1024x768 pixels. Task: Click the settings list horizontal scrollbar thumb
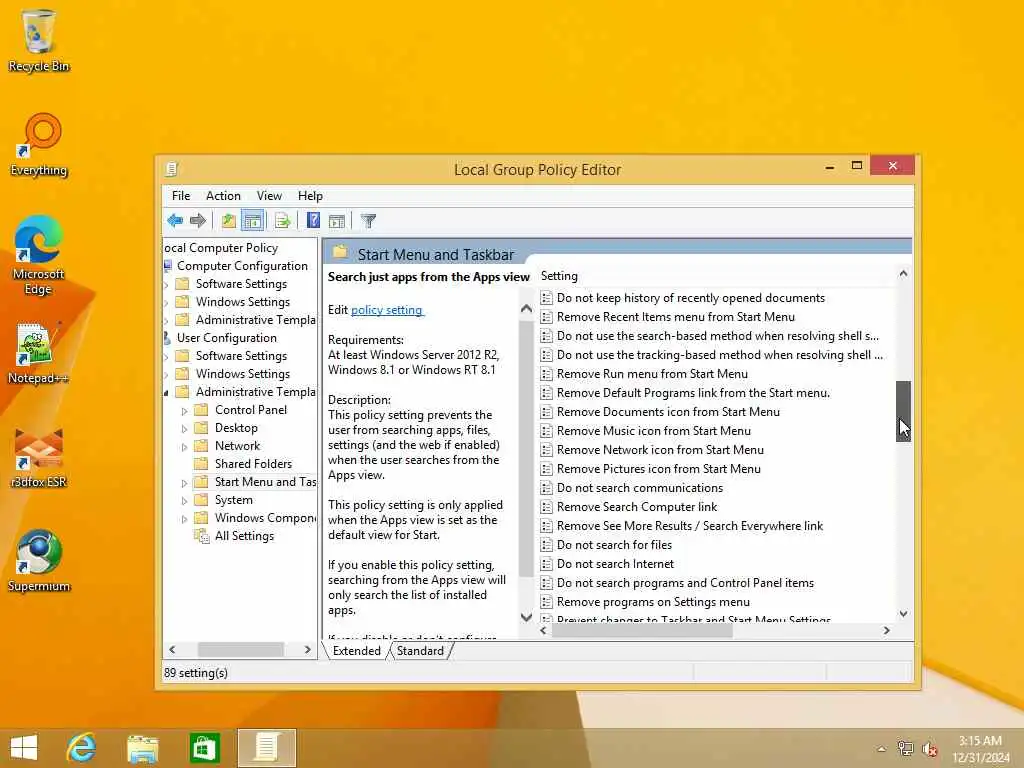point(643,631)
